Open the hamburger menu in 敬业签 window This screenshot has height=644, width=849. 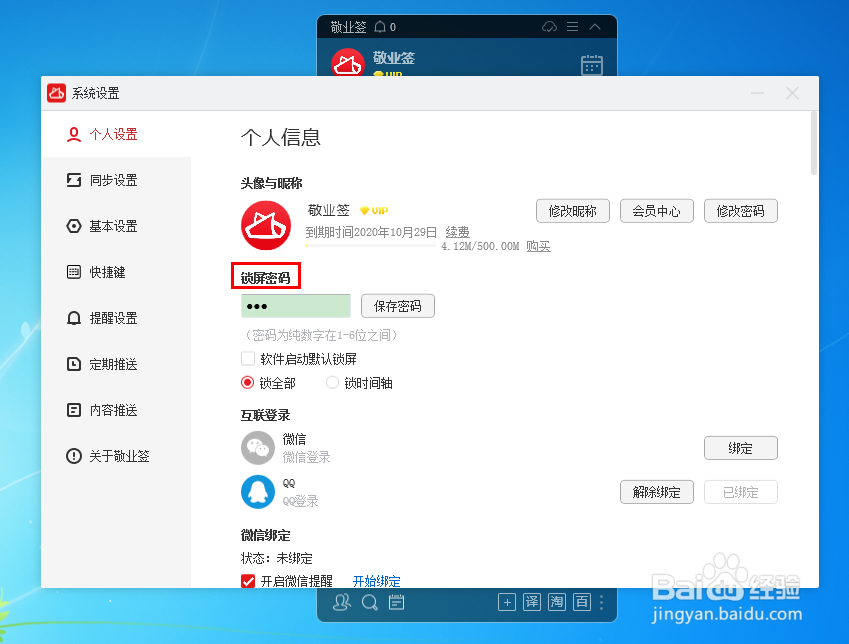(x=572, y=27)
